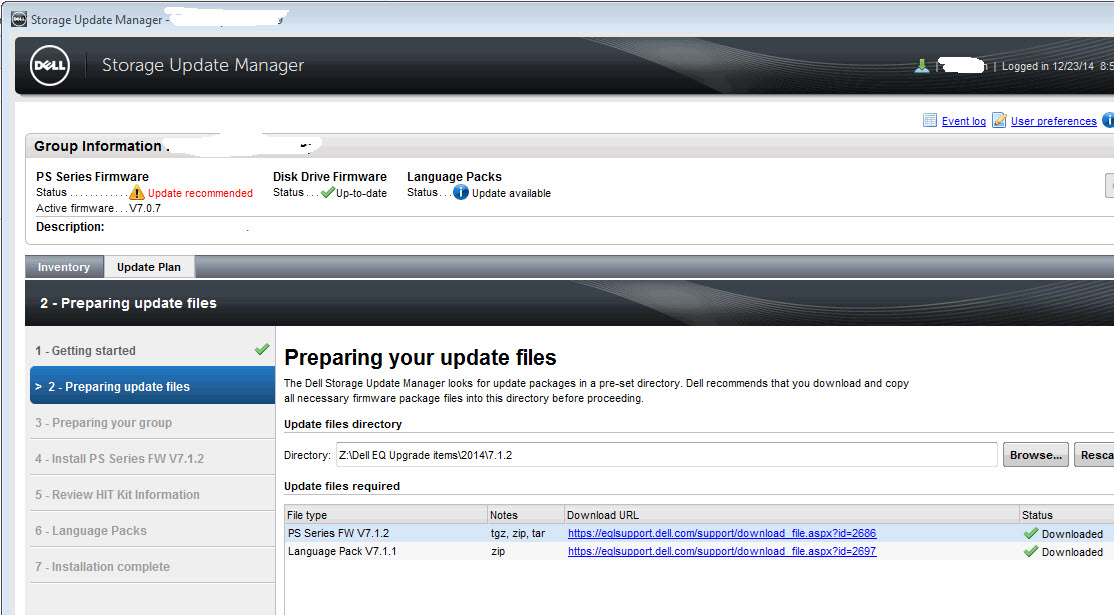
Task: Select step 7 - Installation complete
Action: pos(152,567)
